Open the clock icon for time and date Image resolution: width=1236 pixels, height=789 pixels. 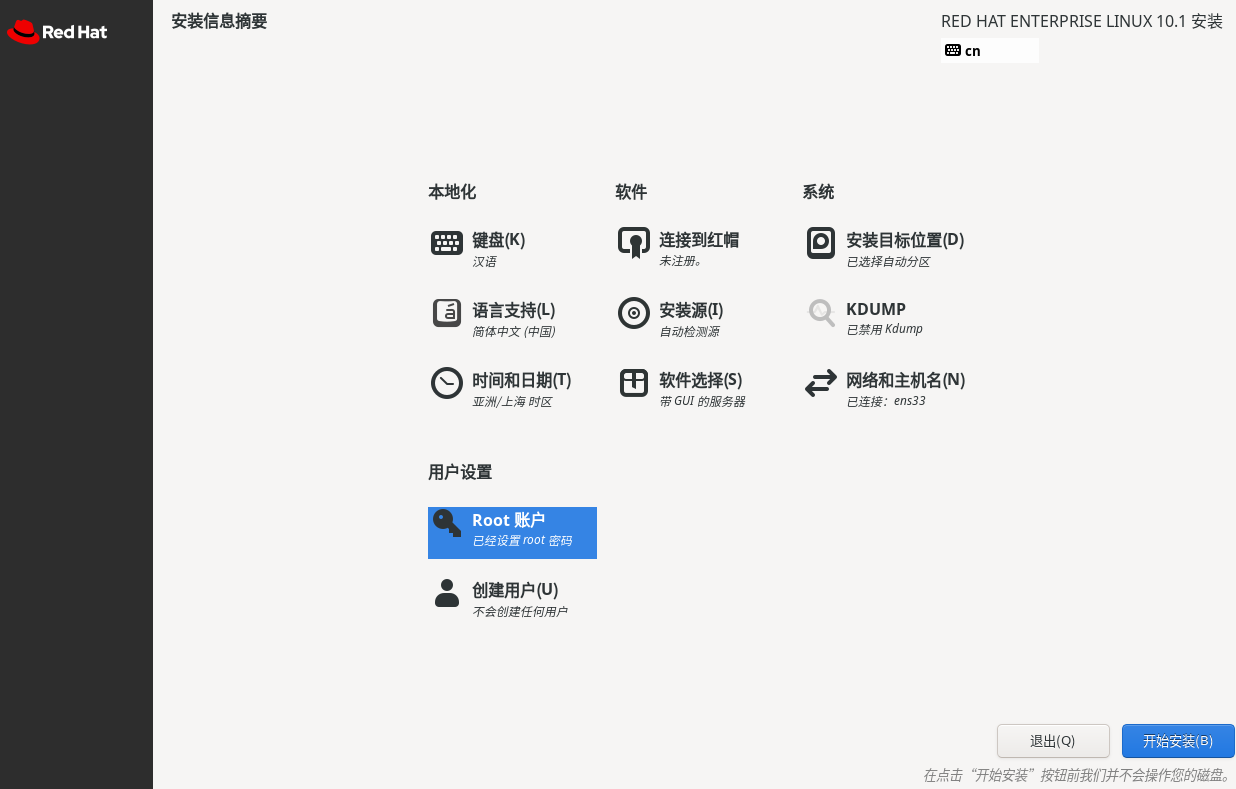click(x=447, y=383)
